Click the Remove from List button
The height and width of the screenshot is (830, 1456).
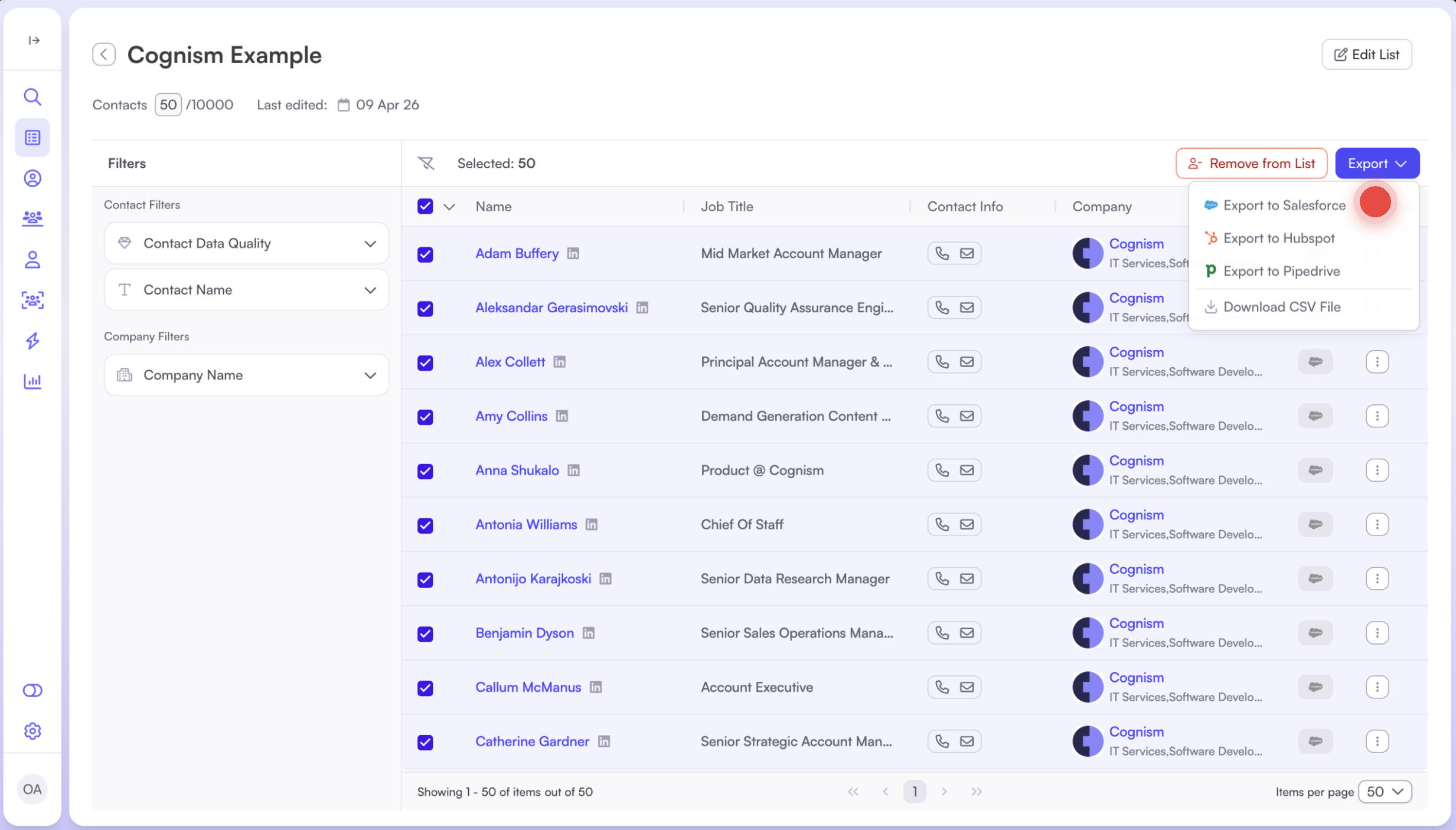(1251, 164)
